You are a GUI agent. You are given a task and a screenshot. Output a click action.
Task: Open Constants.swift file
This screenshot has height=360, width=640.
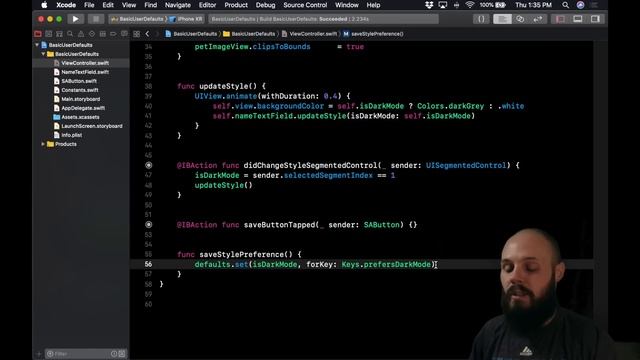point(81,90)
